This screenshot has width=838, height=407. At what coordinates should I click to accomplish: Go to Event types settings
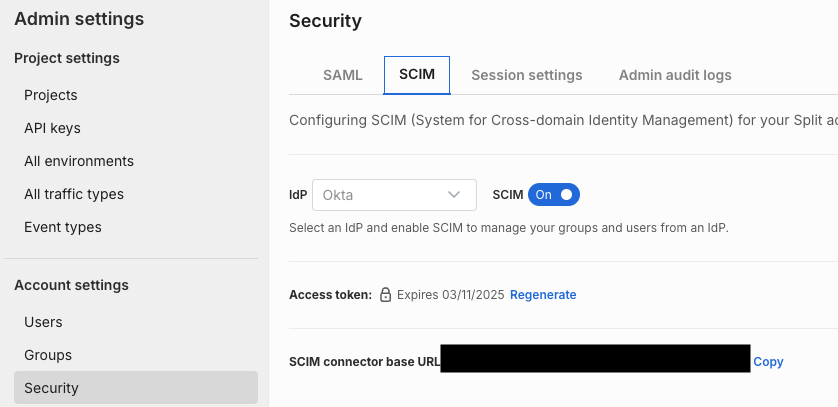click(63, 227)
